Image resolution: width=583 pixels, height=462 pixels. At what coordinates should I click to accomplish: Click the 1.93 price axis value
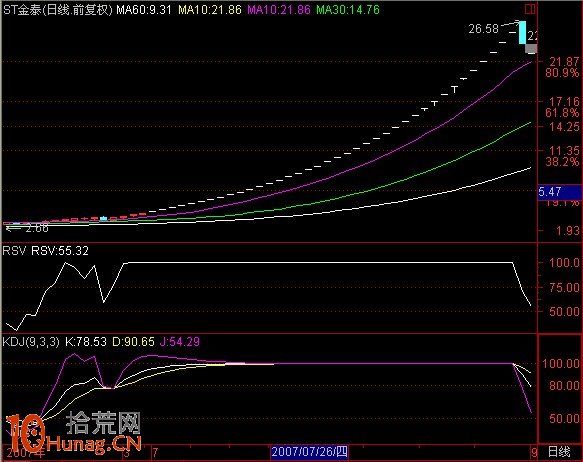[567, 231]
